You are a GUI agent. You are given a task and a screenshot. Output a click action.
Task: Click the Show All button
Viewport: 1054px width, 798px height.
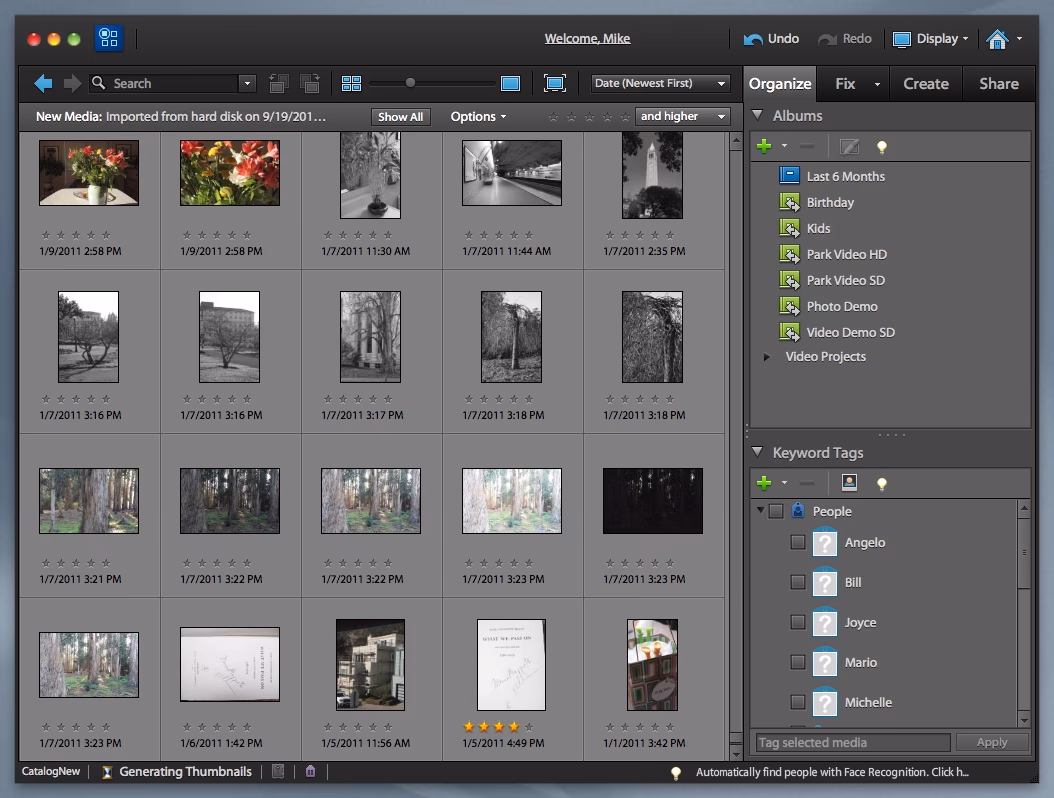coord(400,116)
